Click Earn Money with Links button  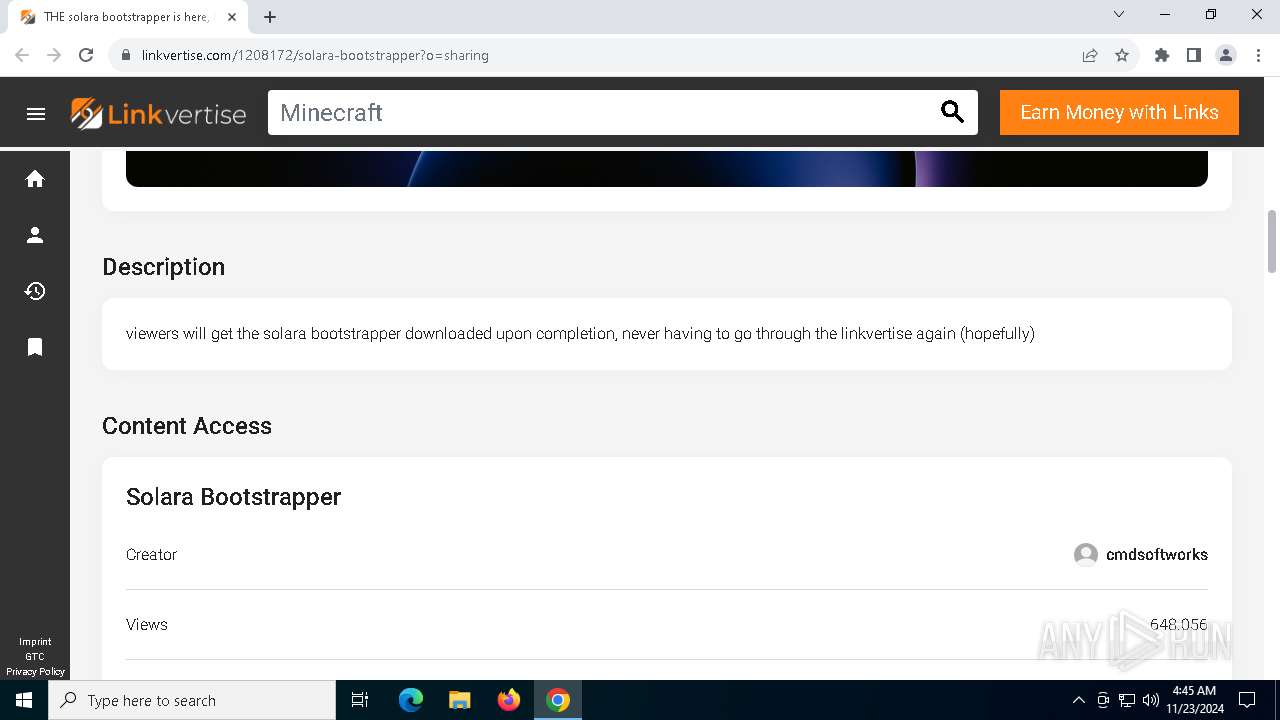[x=1119, y=112]
